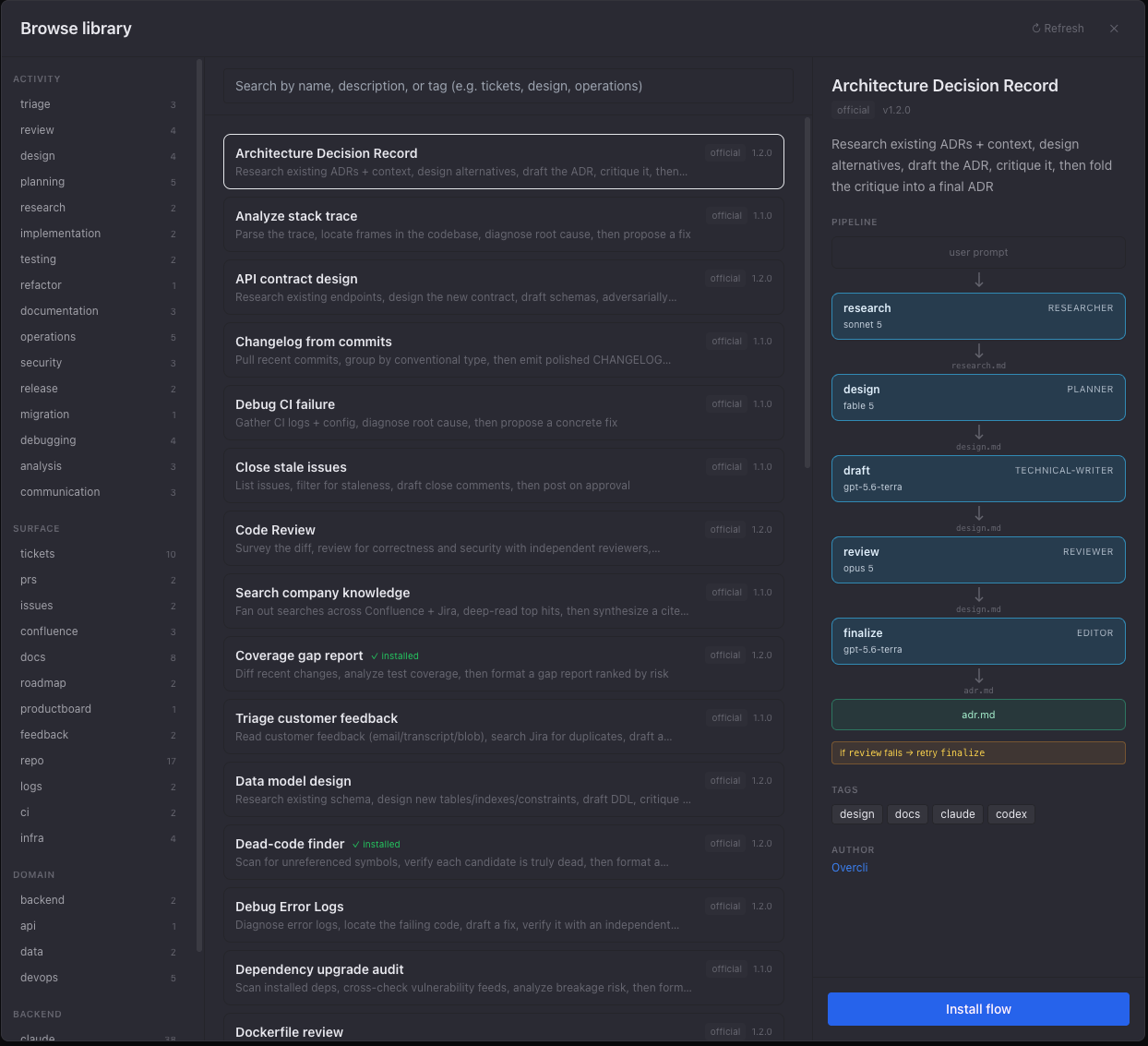Viewport: 1148px width, 1046px height.
Task: Select the migration filter
Action: pos(98,415)
